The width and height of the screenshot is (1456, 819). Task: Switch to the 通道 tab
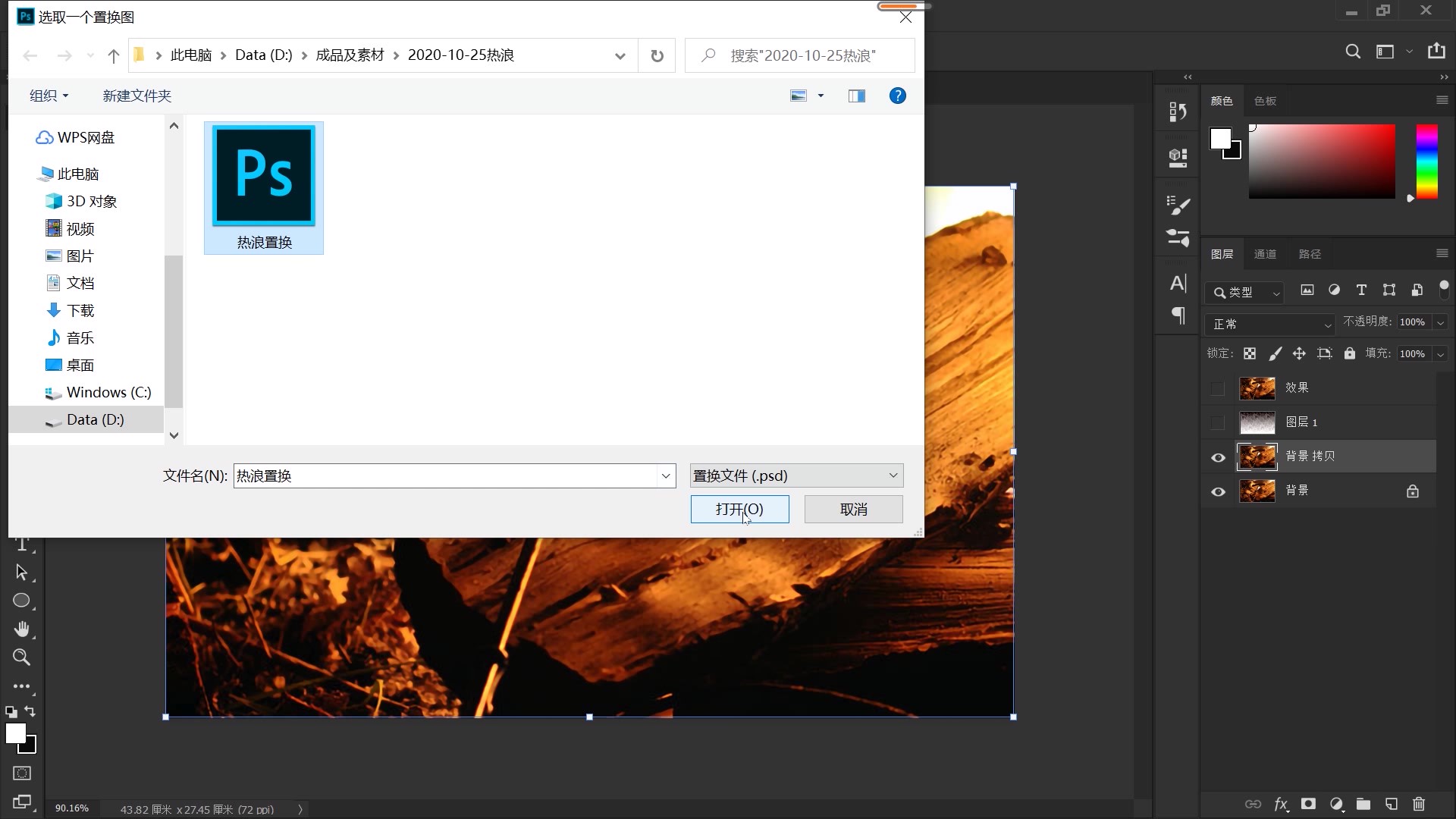(1265, 254)
